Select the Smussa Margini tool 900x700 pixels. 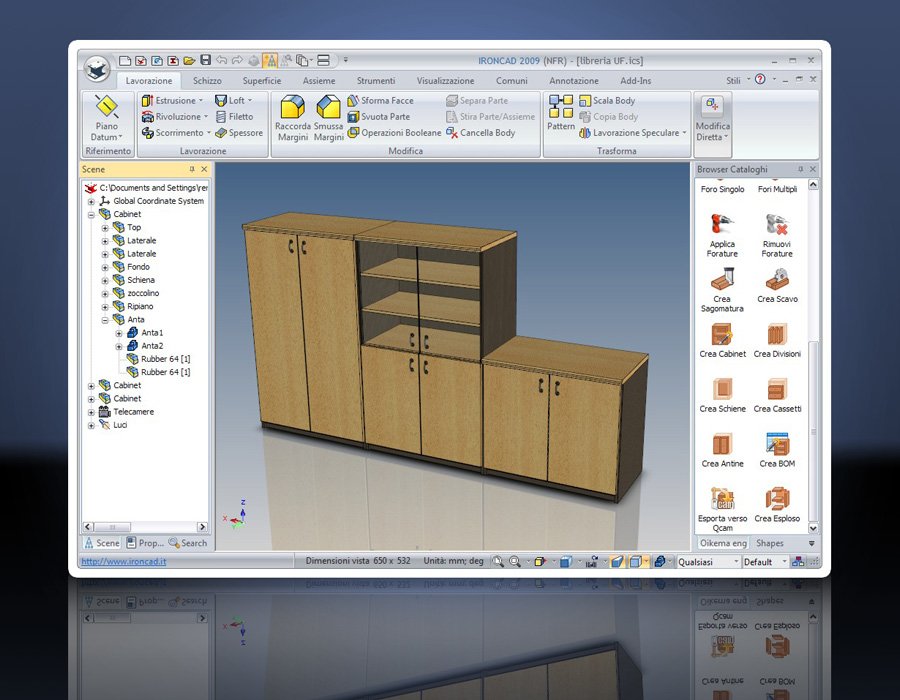pos(328,108)
